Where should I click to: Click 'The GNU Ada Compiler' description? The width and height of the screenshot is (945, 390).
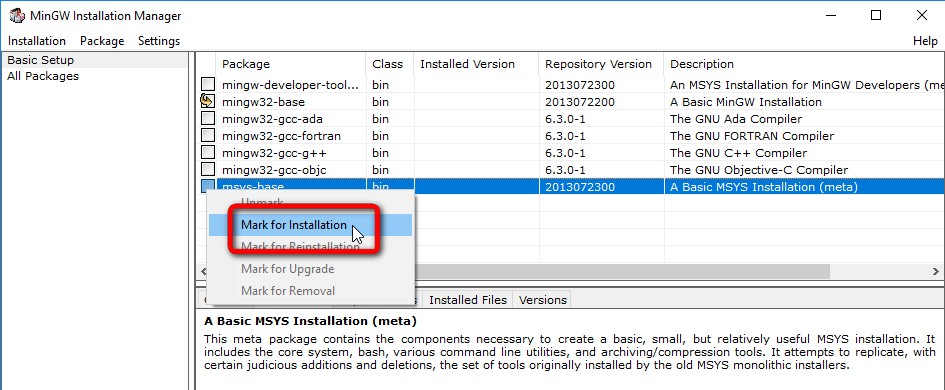(736, 119)
